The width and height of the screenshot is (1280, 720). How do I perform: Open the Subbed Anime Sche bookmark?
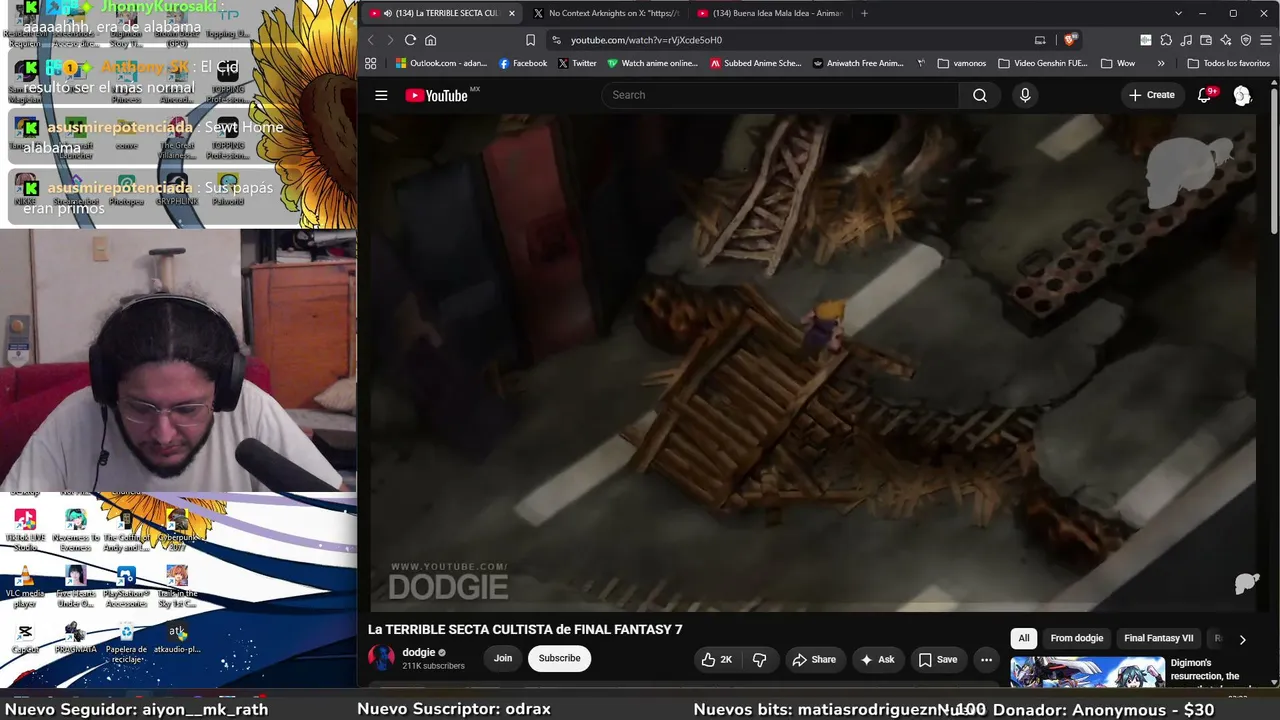click(756, 63)
